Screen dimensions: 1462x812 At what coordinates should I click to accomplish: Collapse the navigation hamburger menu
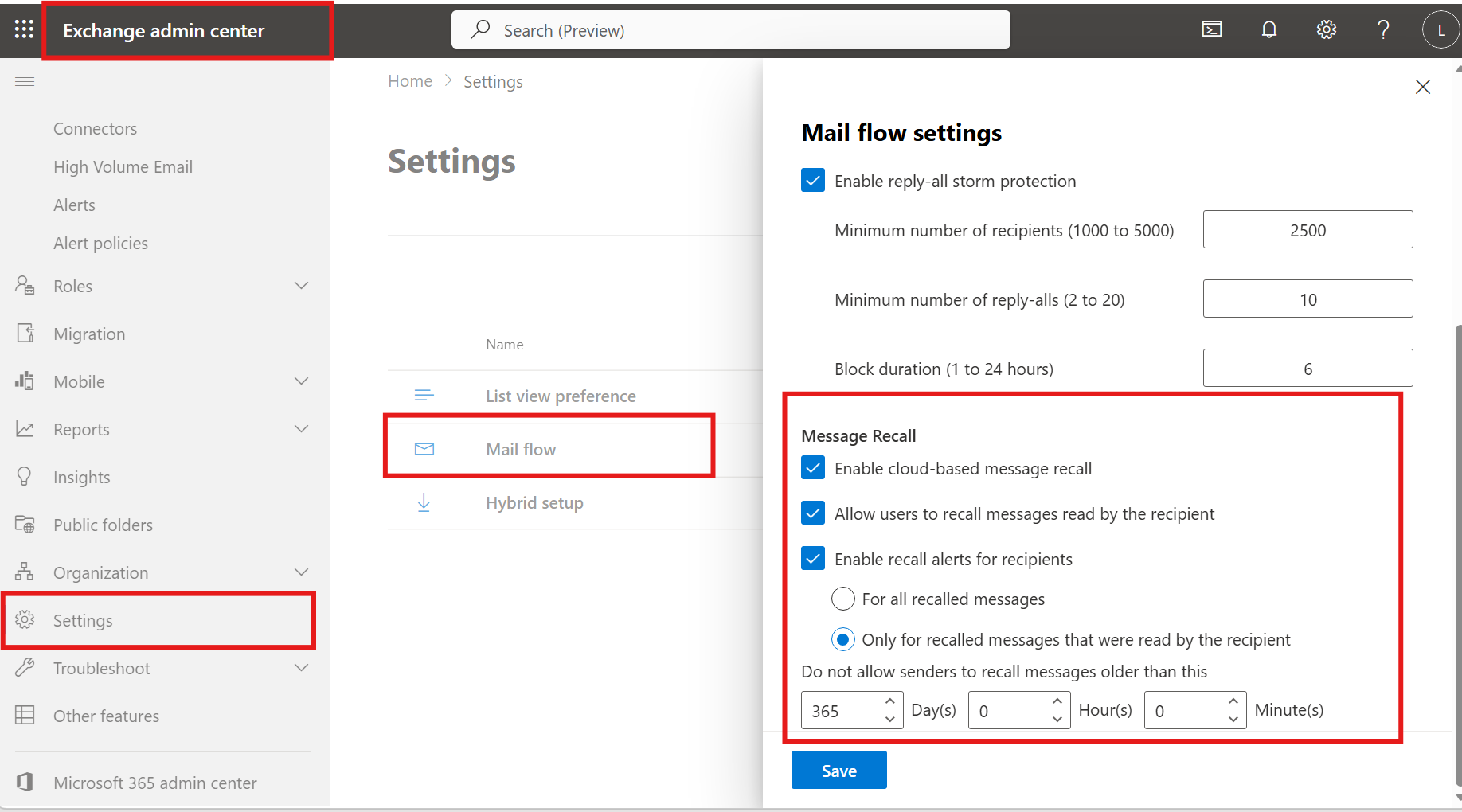click(25, 81)
